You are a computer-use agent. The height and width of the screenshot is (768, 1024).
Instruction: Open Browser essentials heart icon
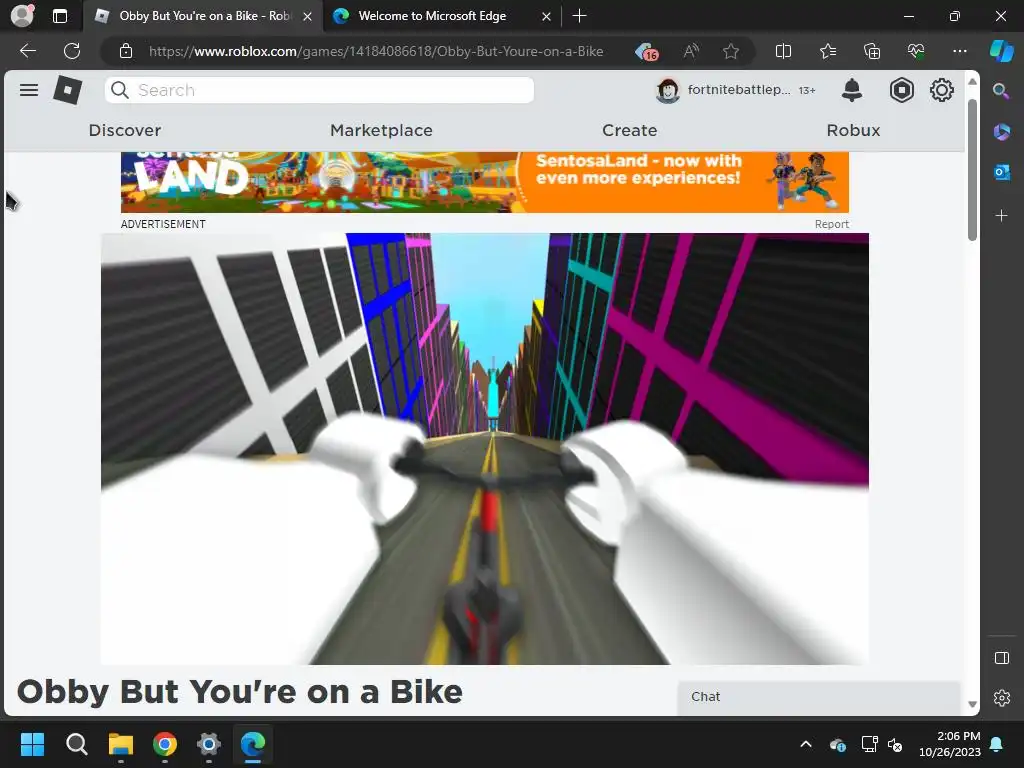[916, 51]
